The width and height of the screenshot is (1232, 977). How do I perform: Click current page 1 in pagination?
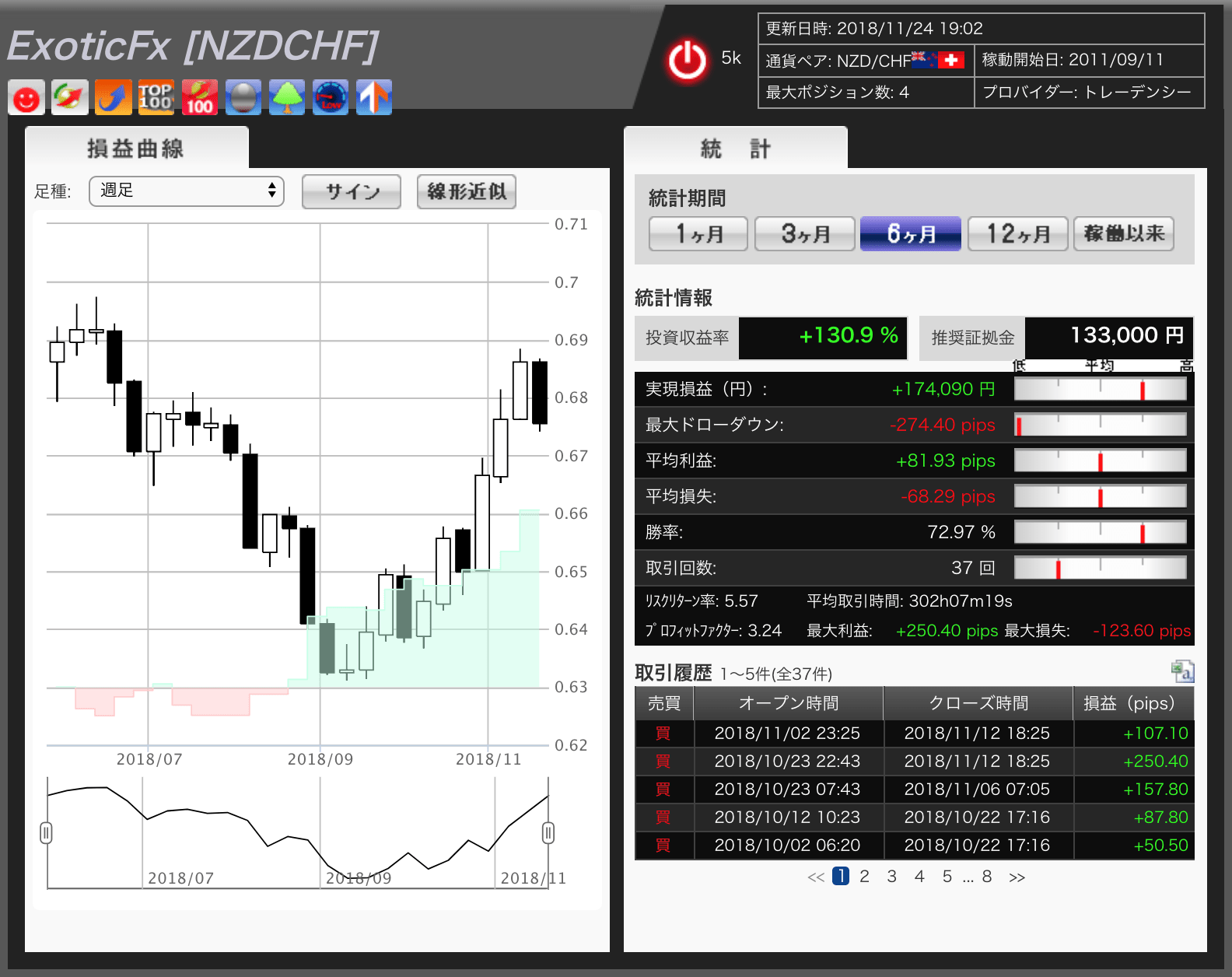coord(841,876)
